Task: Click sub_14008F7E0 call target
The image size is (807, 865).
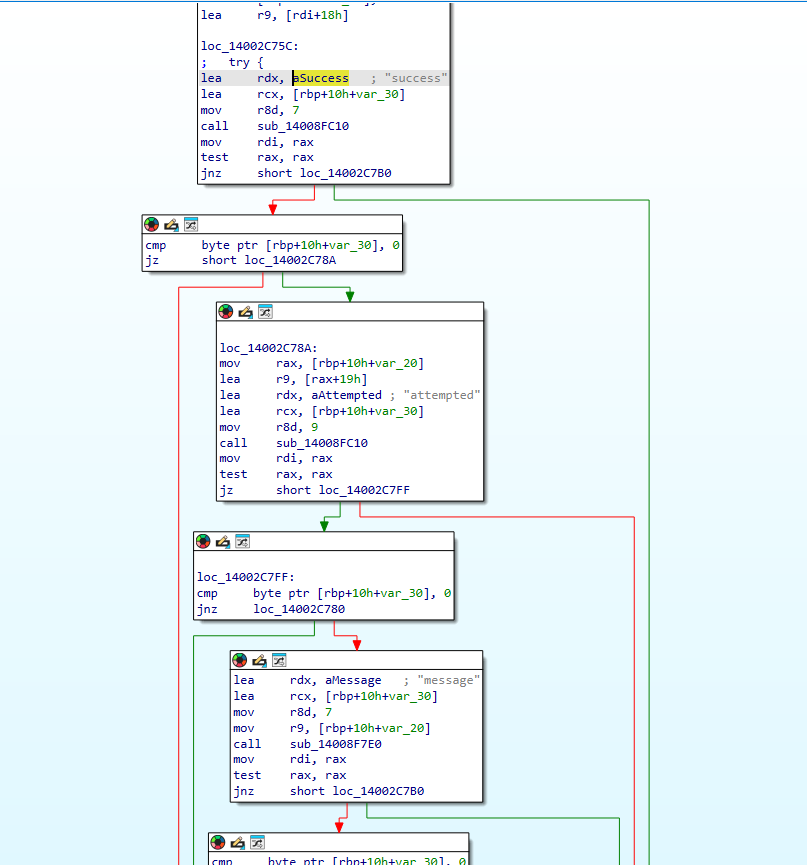Action: pyautogui.click(x=335, y=744)
